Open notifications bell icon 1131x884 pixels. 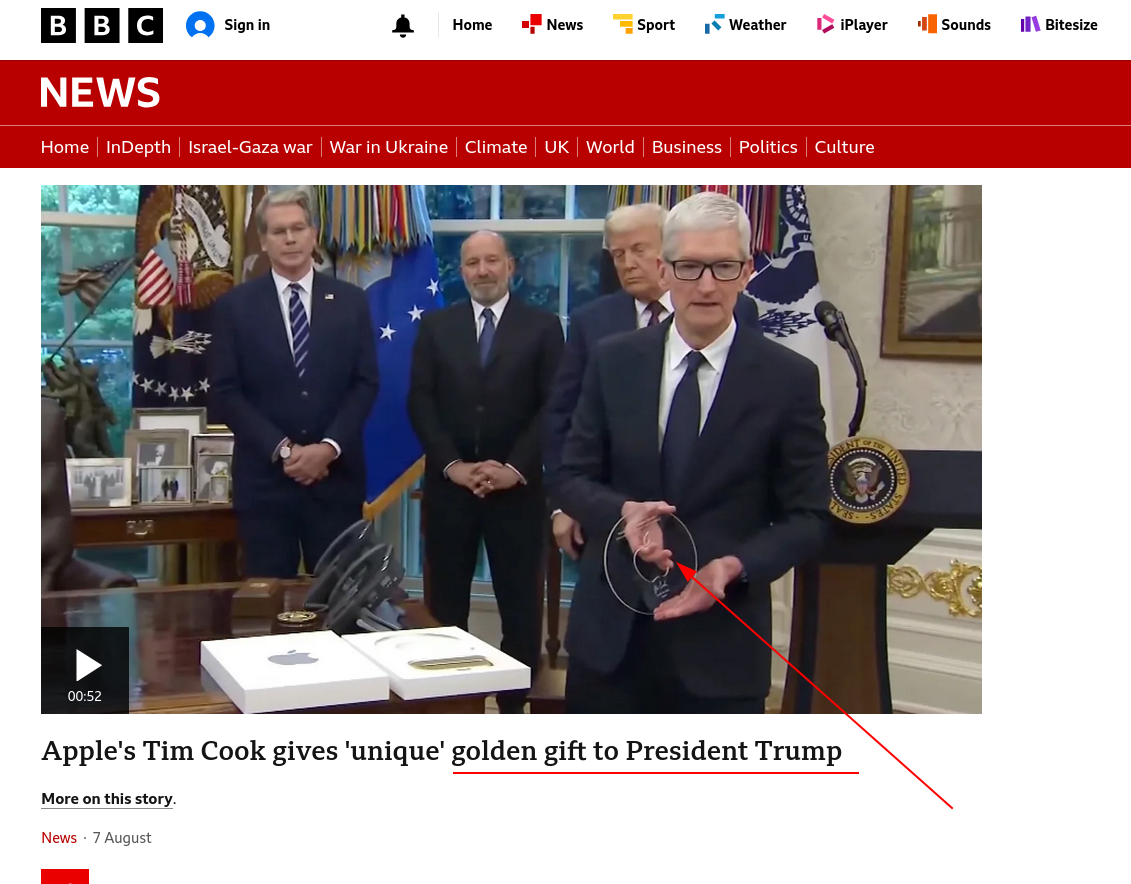(x=402, y=26)
